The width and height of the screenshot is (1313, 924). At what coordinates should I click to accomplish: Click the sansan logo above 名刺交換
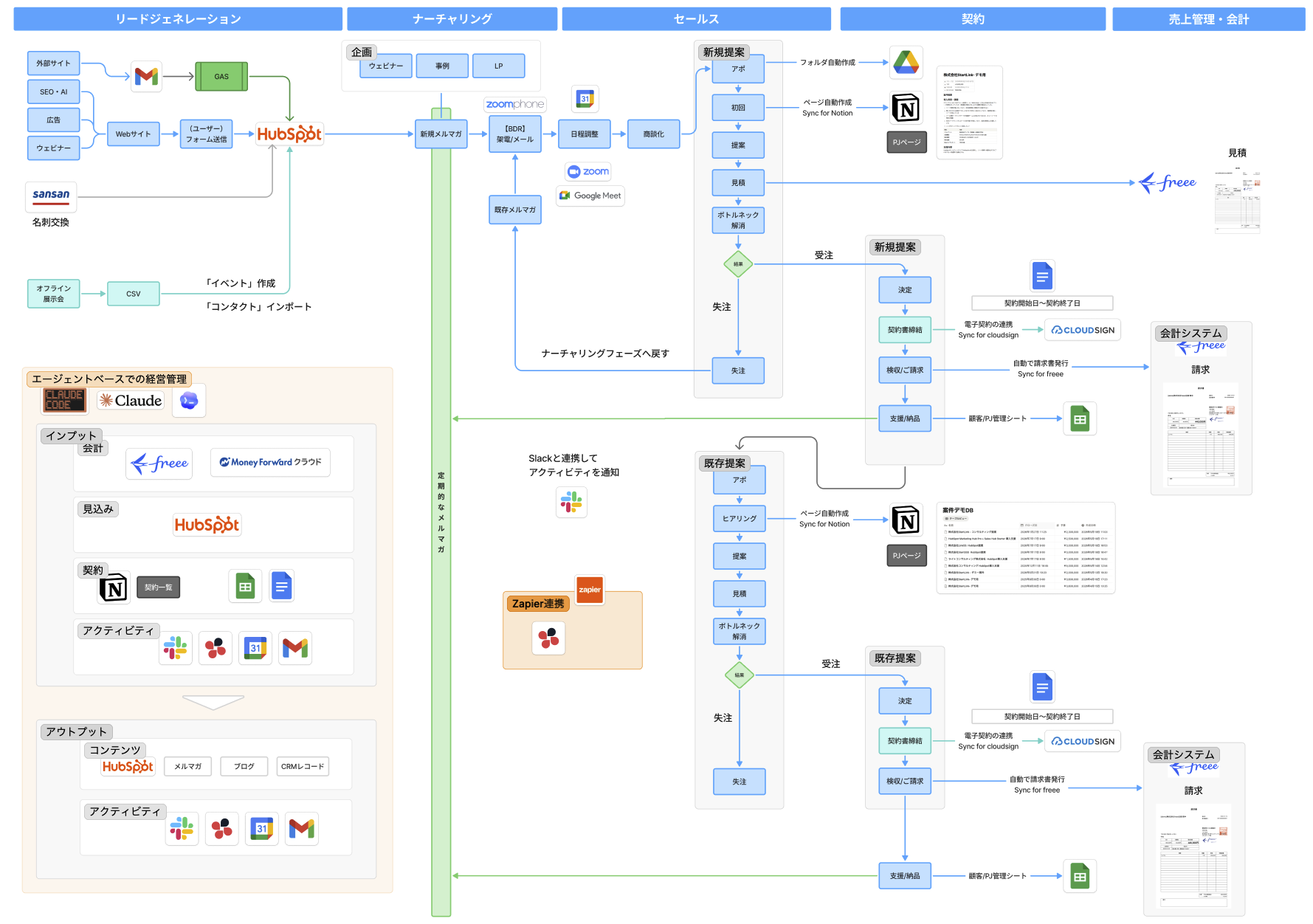click(51, 196)
